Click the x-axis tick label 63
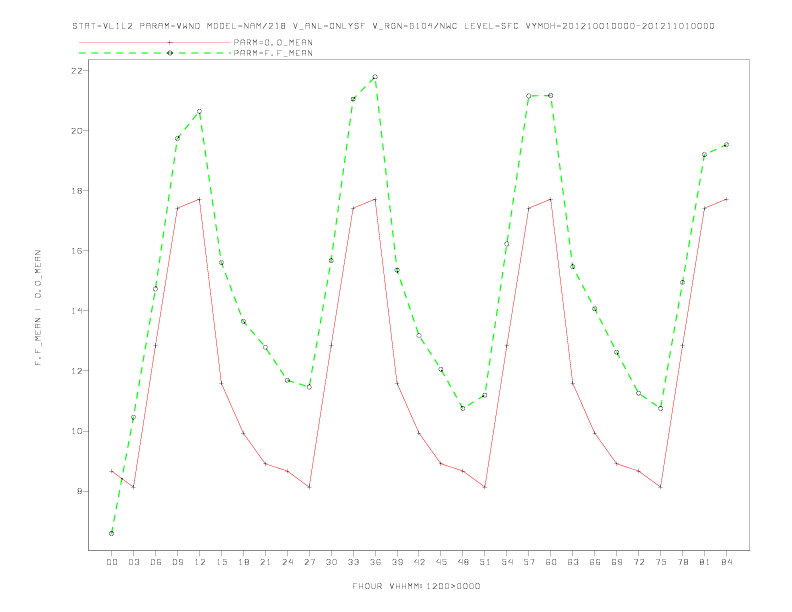 573,562
